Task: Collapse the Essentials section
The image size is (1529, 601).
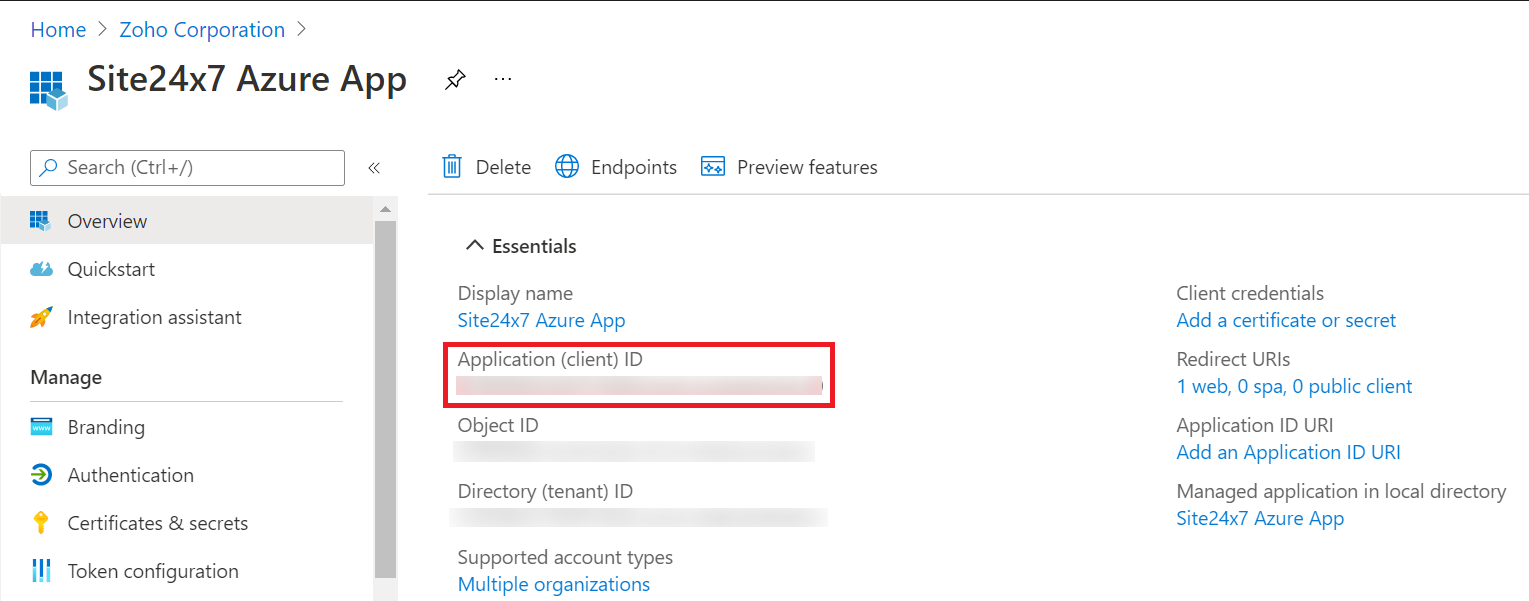Action: pyautogui.click(x=475, y=246)
